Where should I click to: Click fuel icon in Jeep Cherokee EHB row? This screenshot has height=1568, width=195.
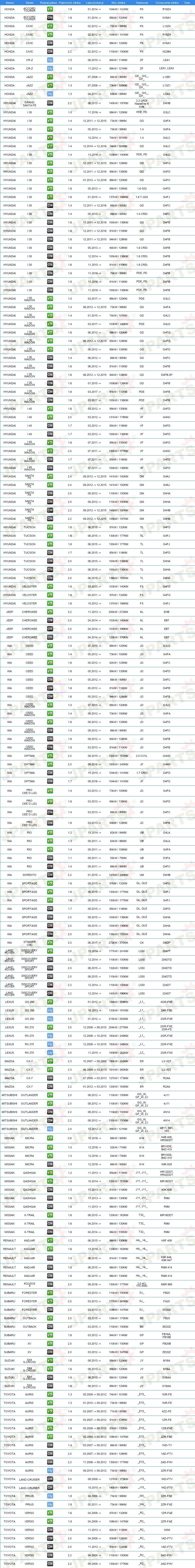tap(50, 612)
